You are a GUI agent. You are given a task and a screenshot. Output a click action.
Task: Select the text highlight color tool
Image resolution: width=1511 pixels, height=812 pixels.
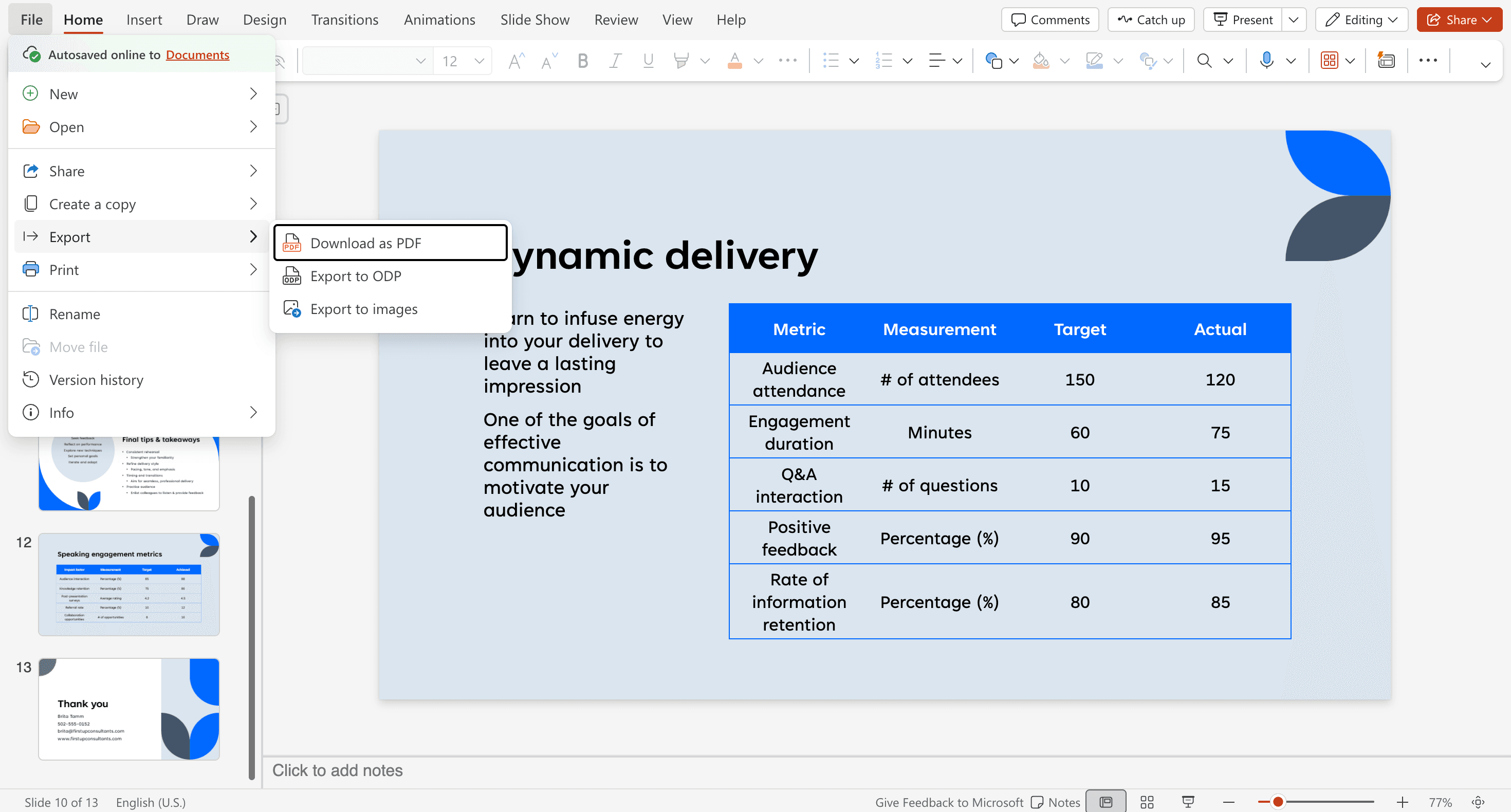coord(681,61)
